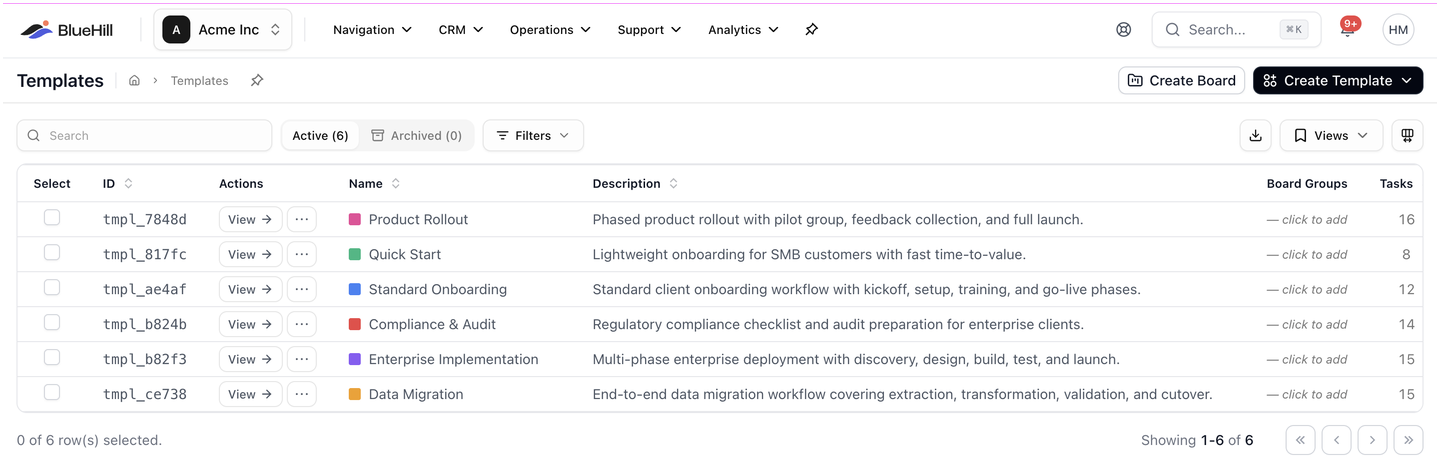Select checkbox for tmpl_ae4af row
This screenshot has height=470, width=1440.
pos(52,288)
